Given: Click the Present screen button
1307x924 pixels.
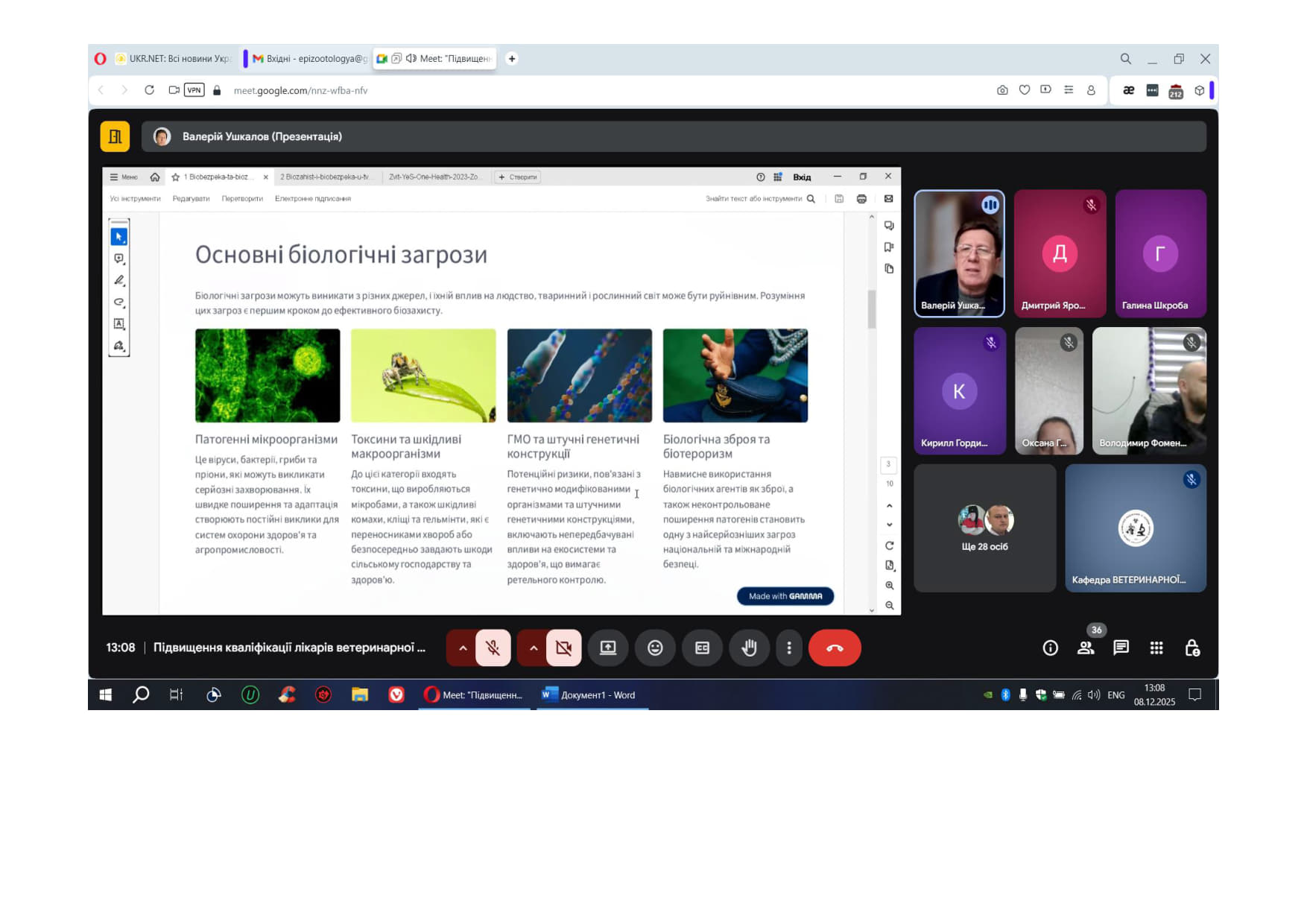Looking at the screenshot, I should pyautogui.click(x=608, y=648).
